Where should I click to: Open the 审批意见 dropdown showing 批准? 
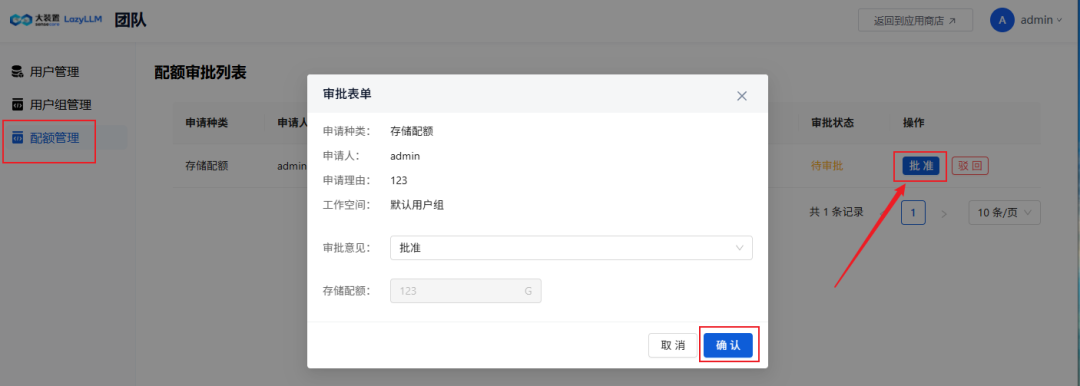571,248
